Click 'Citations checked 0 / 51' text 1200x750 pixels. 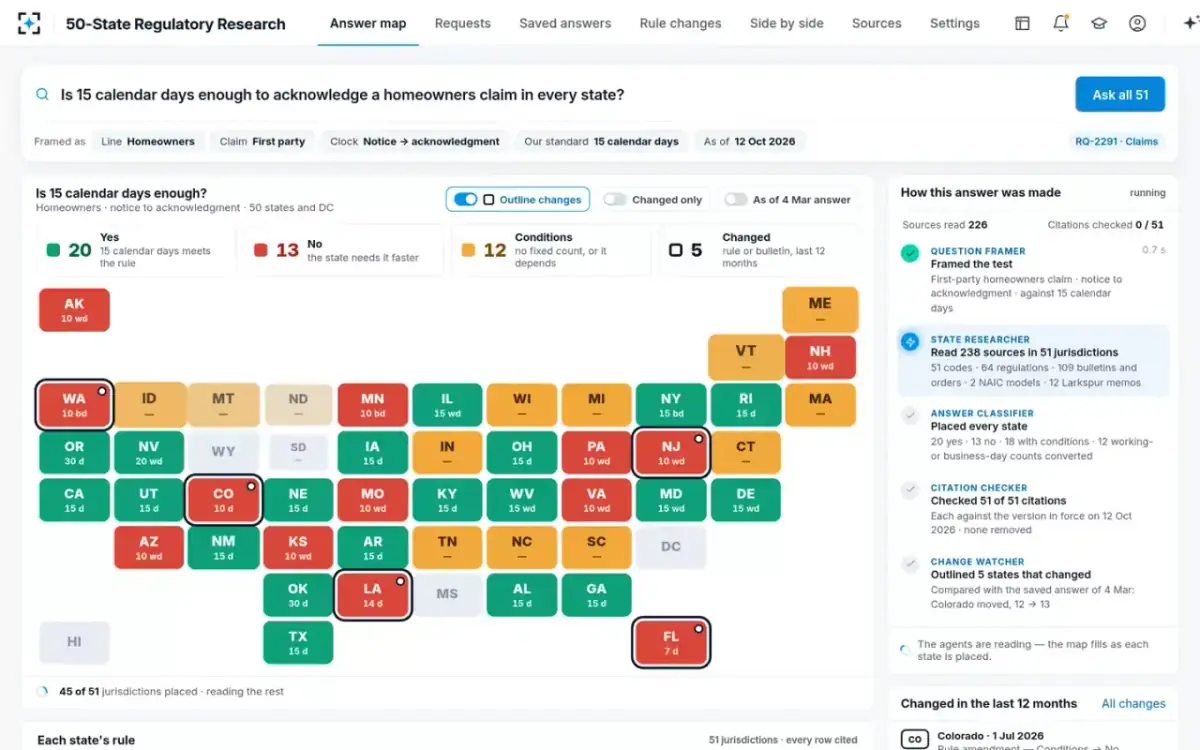1106,225
